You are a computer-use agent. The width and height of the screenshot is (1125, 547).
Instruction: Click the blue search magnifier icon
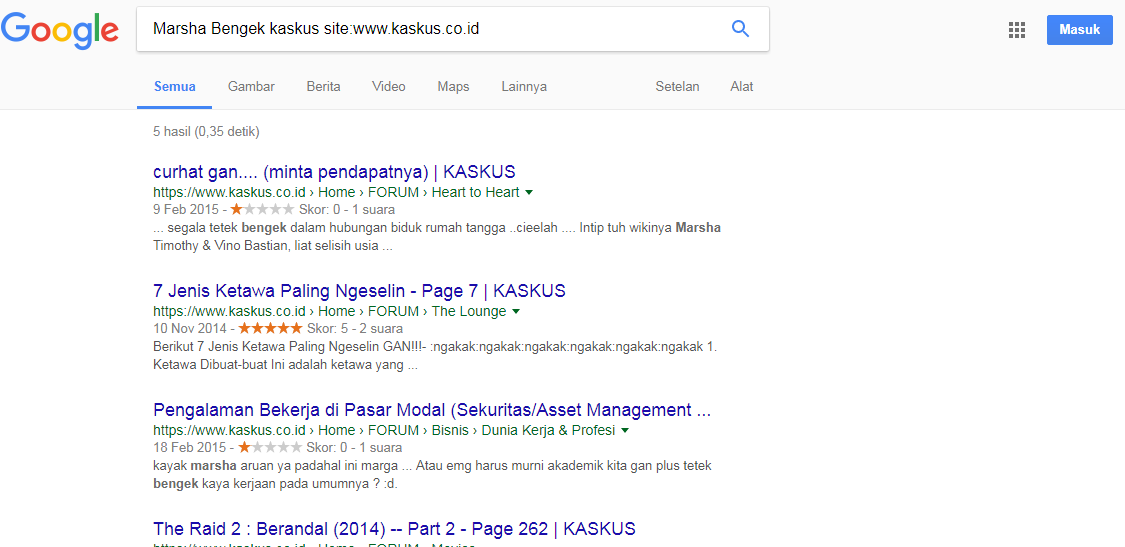pyautogui.click(x=740, y=29)
